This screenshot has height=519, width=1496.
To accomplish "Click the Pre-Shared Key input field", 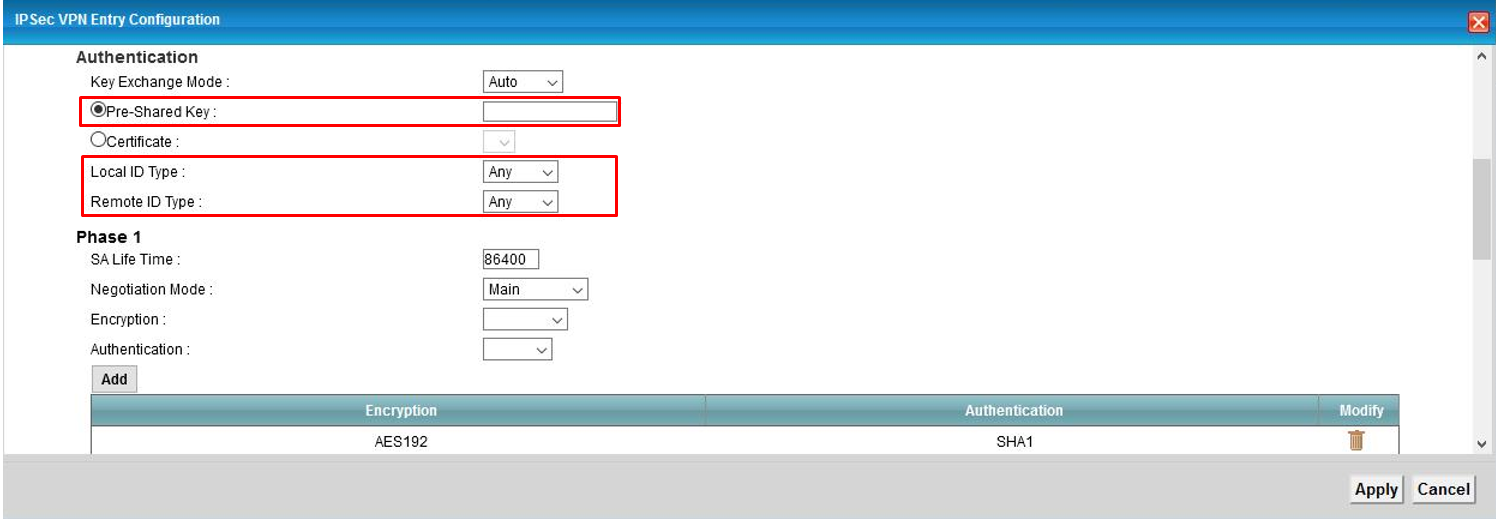I will (550, 111).
